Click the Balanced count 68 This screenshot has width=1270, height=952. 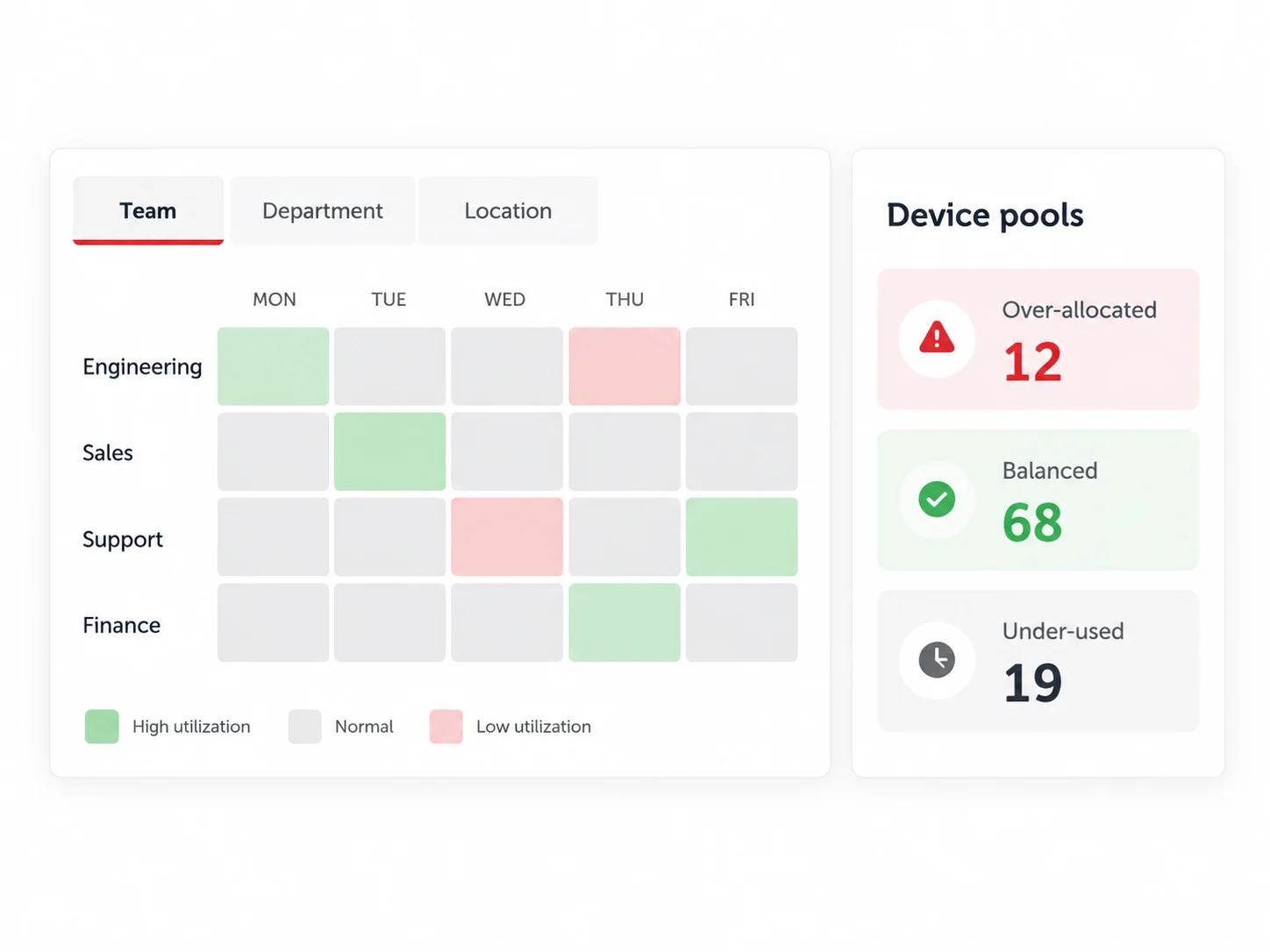click(x=1032, y=523)
